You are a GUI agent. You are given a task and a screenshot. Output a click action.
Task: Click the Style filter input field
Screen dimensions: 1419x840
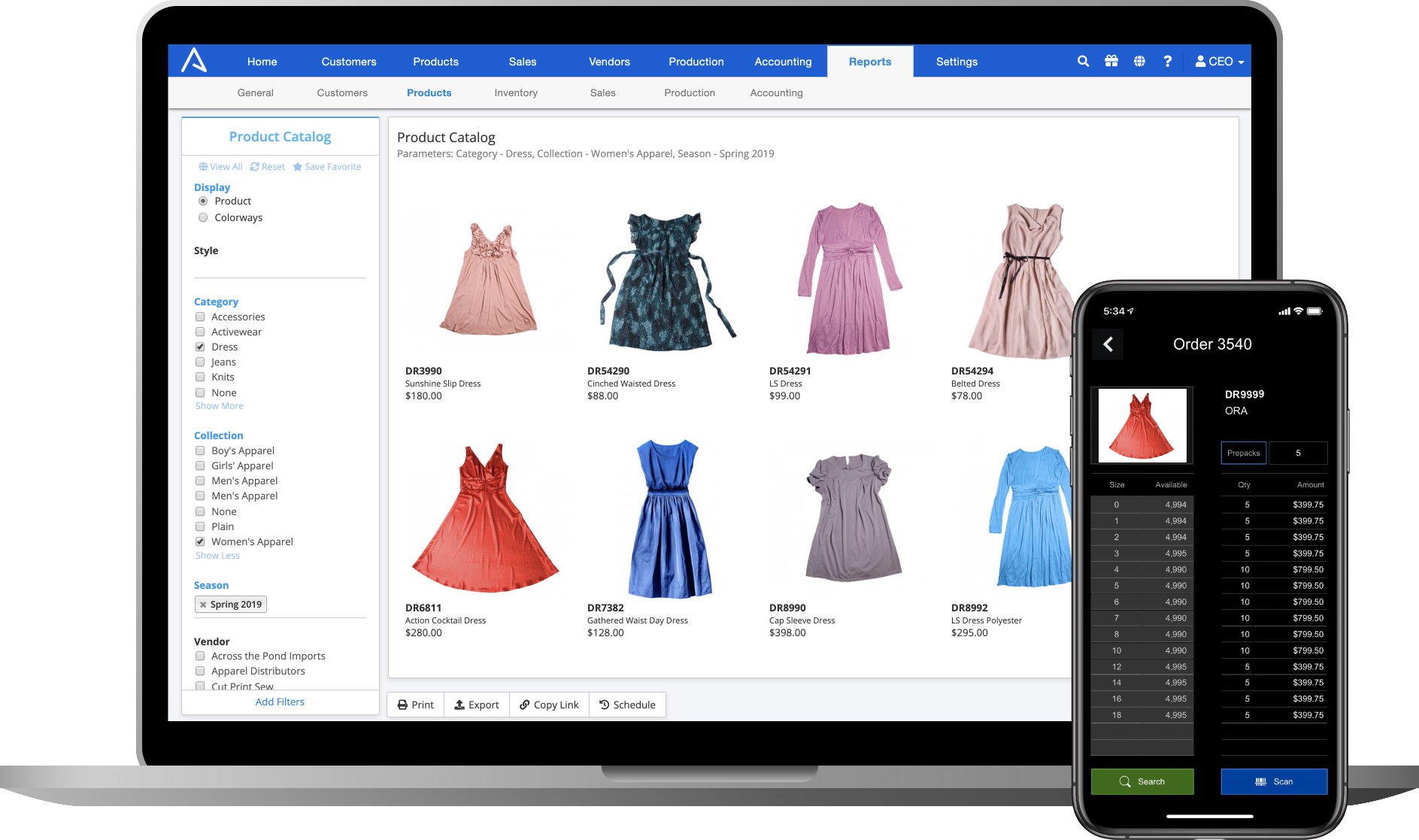[x=280, y=268]
